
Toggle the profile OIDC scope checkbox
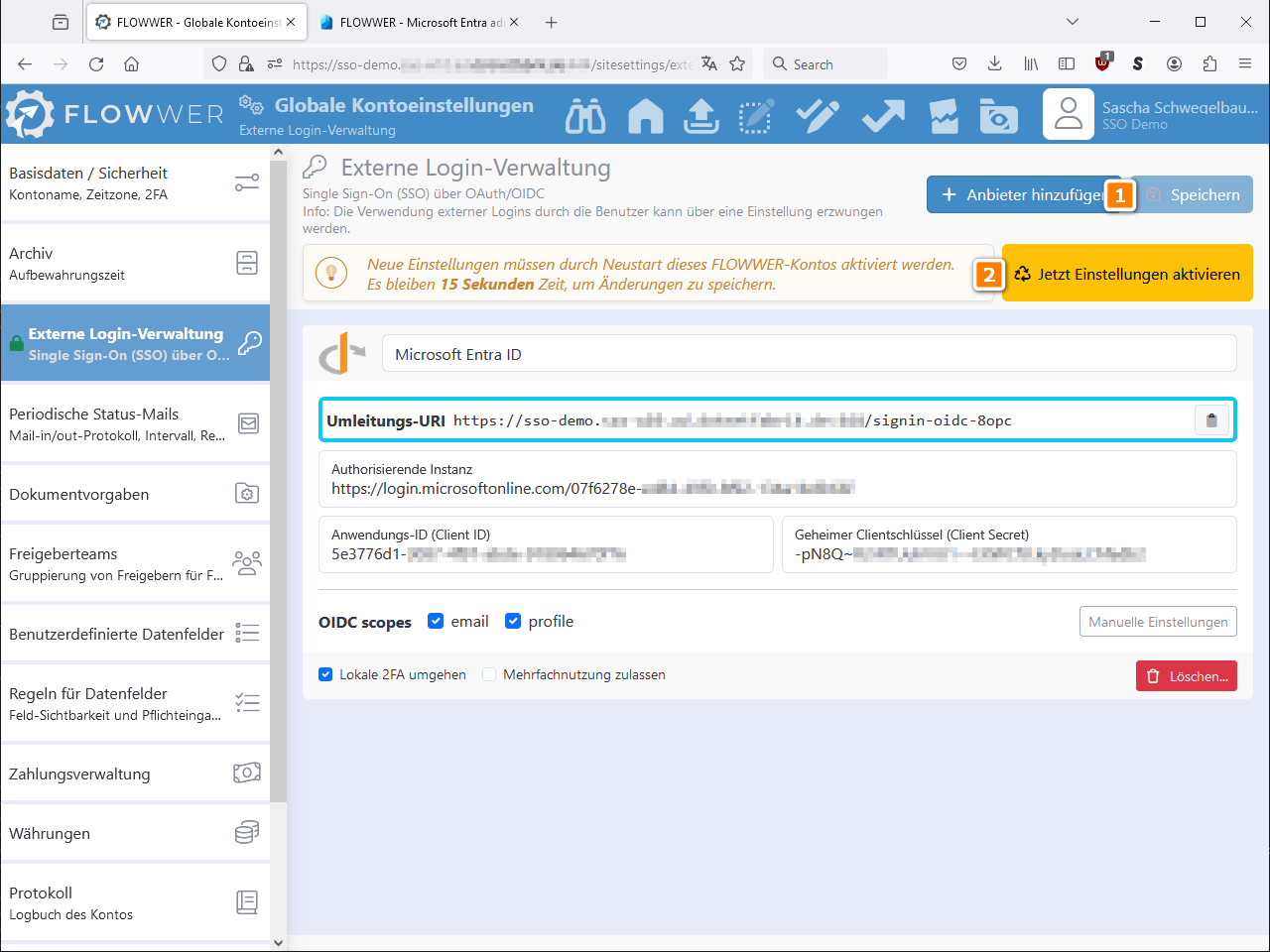[513, 621]
